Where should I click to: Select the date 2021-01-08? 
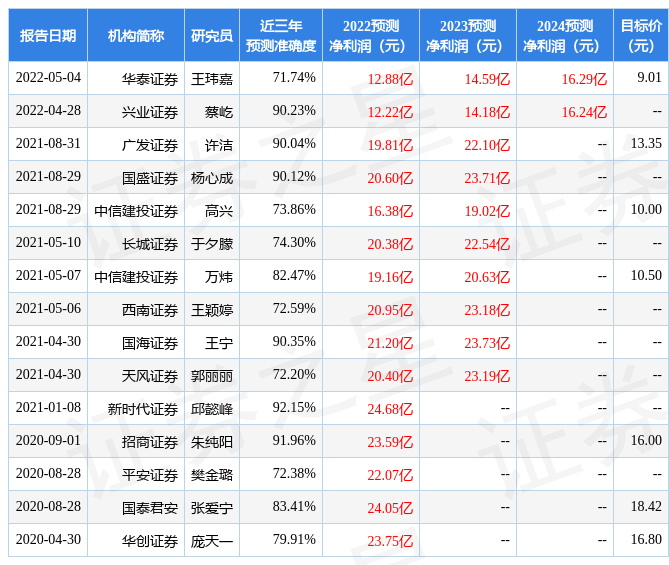point(48,408)
